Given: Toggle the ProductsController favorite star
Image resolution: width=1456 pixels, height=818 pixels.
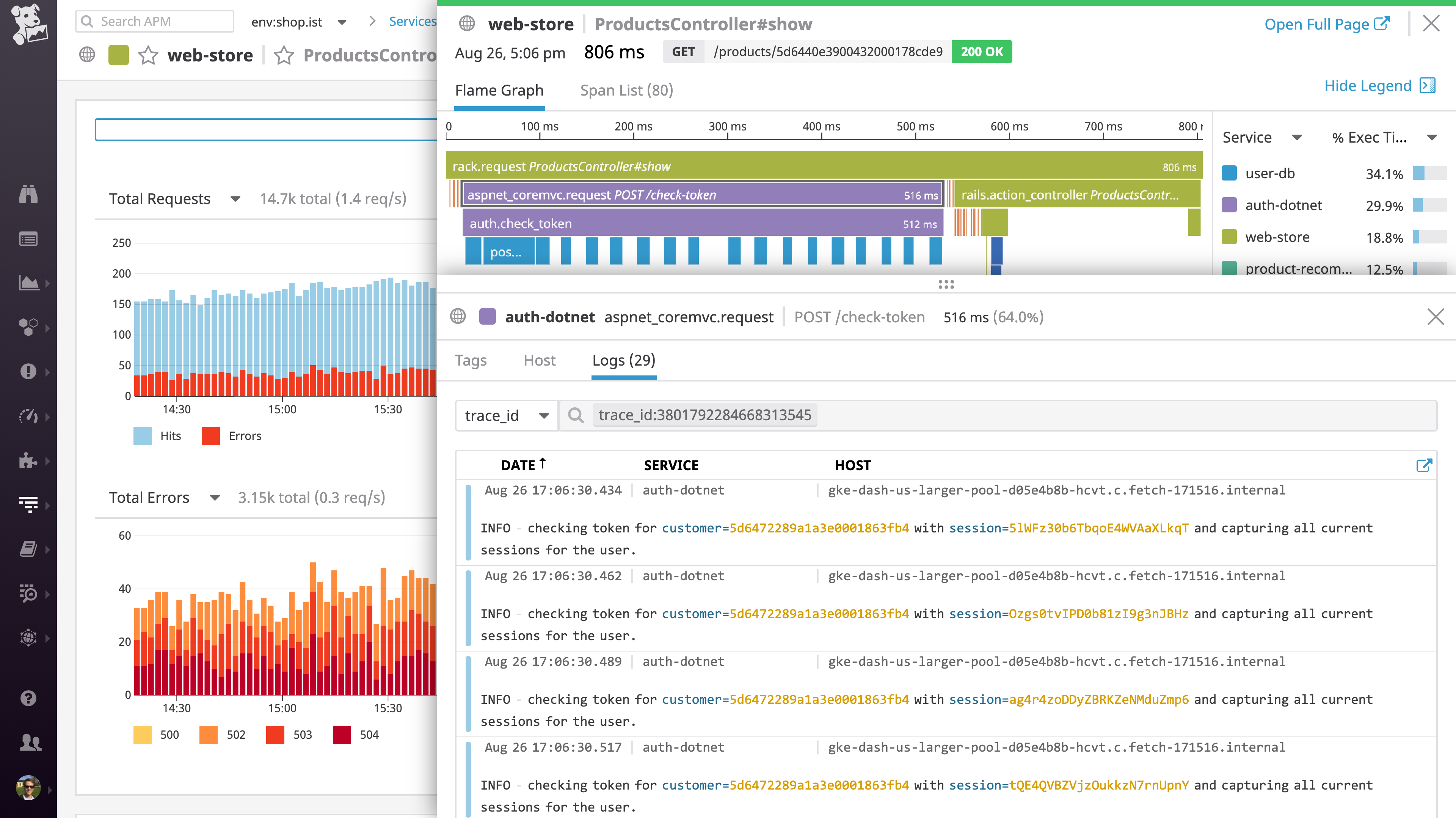Looking at the screenshot, I should [284, 55].
